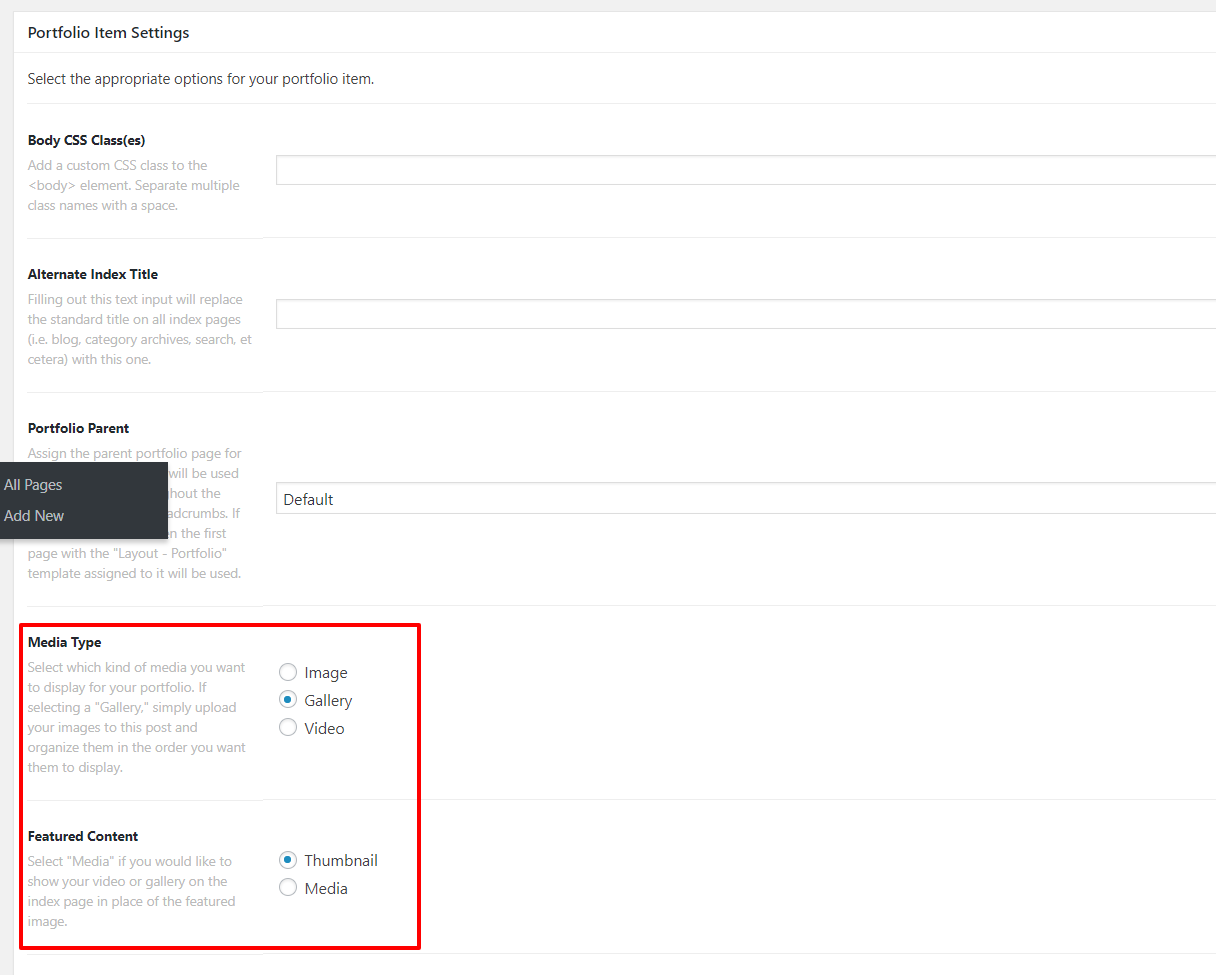This screenshot has width=1216, height=975.
Task: Choose Video as the media type
Action: tap(288, 728)
